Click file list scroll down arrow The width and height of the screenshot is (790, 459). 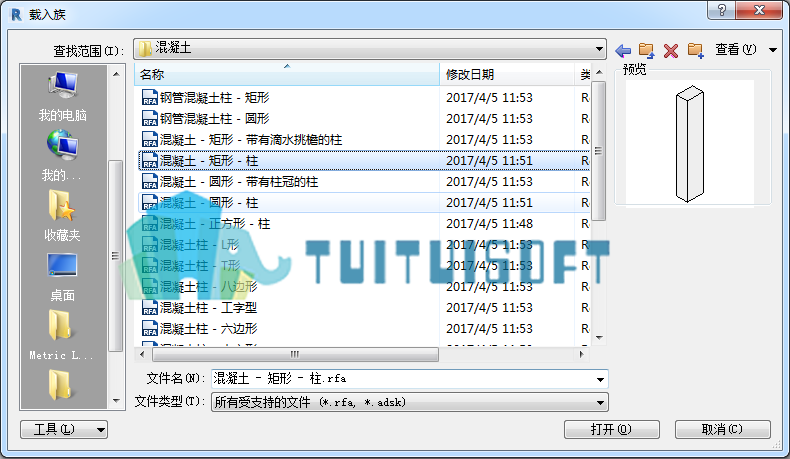(x=599, y=338)
